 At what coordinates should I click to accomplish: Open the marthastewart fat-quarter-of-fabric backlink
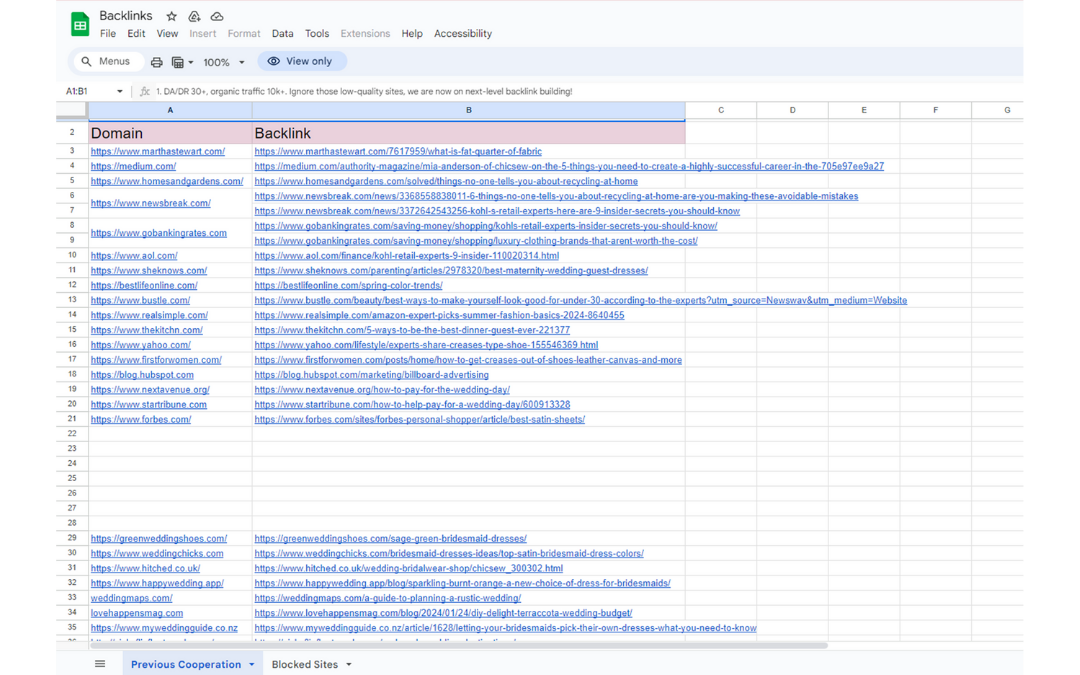pyautogui.click(x=397, y=152)
